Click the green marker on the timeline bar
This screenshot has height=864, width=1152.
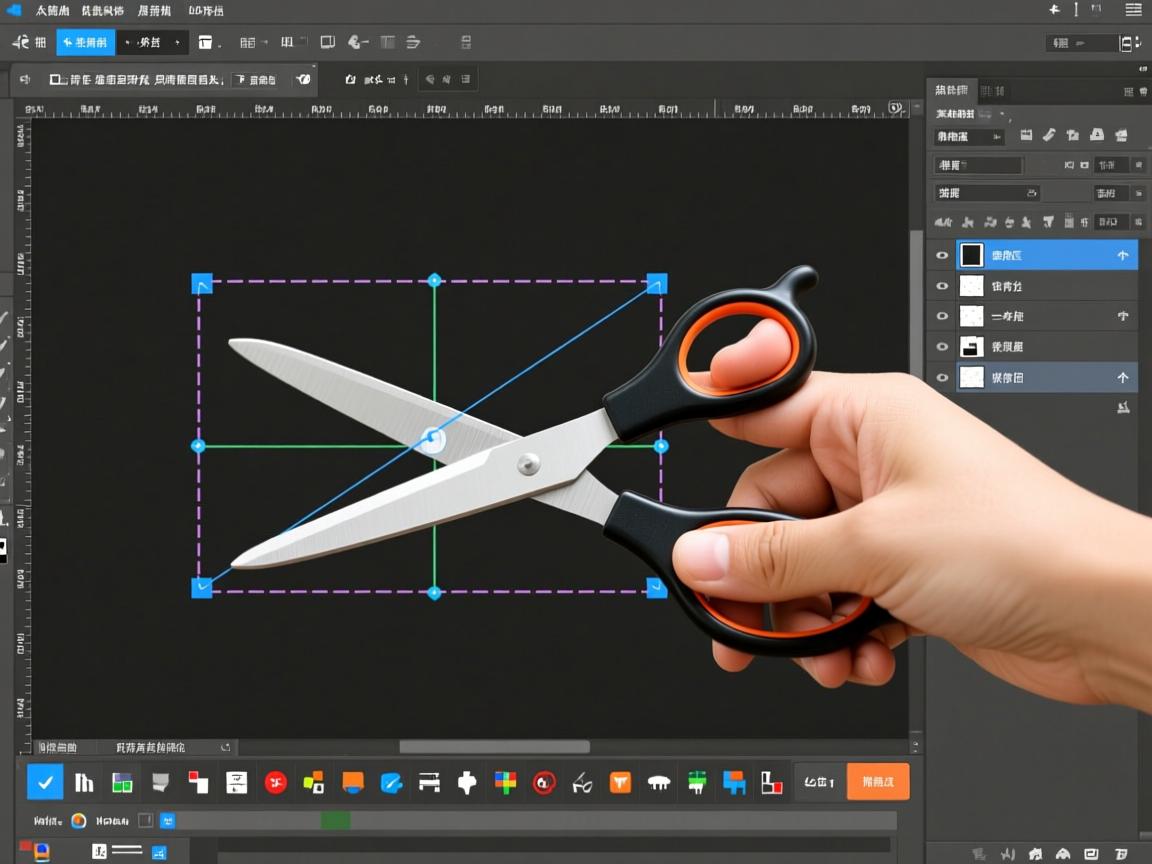pos(335,821)
